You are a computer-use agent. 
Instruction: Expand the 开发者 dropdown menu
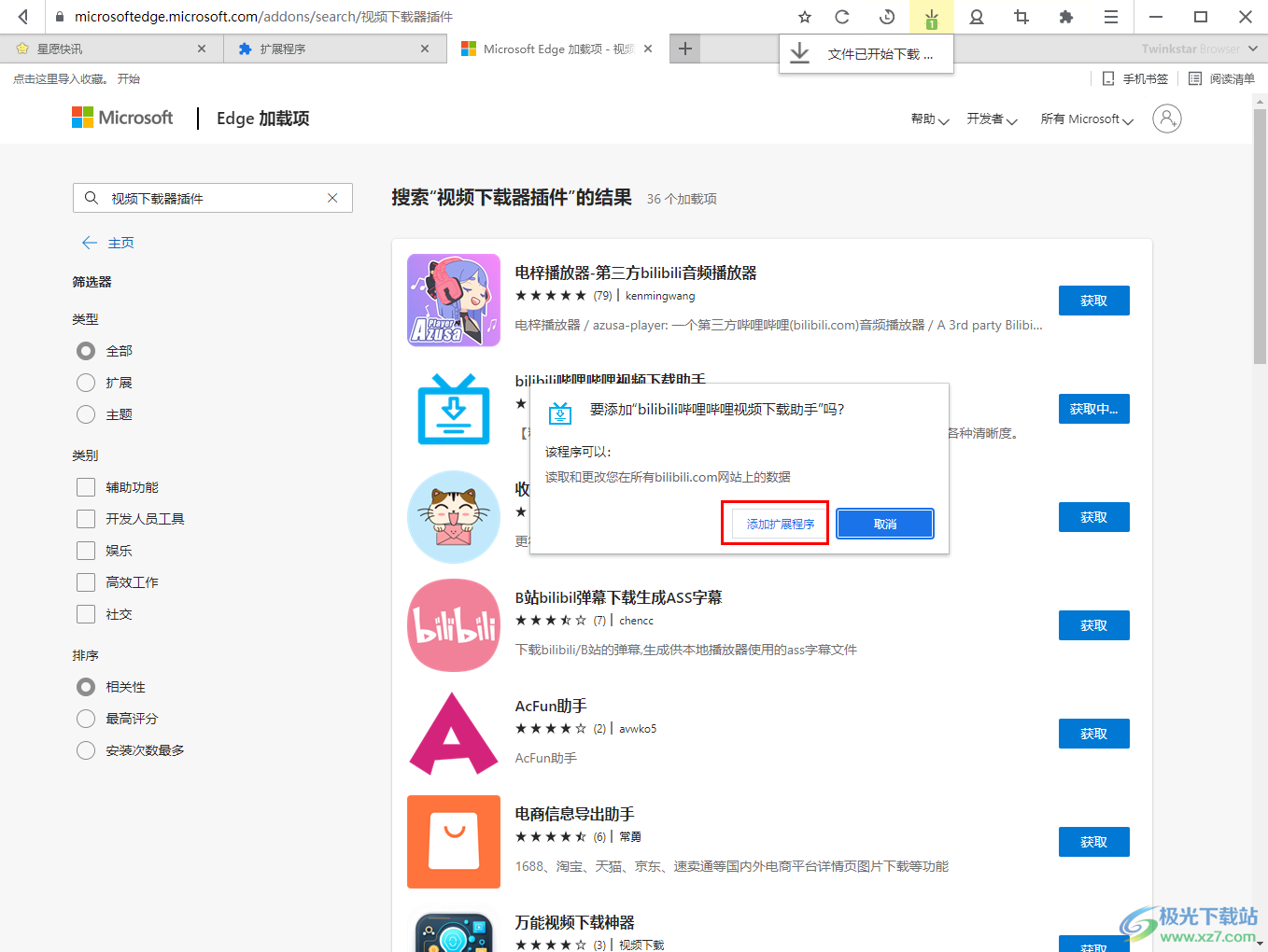click(x=992, y=119)
